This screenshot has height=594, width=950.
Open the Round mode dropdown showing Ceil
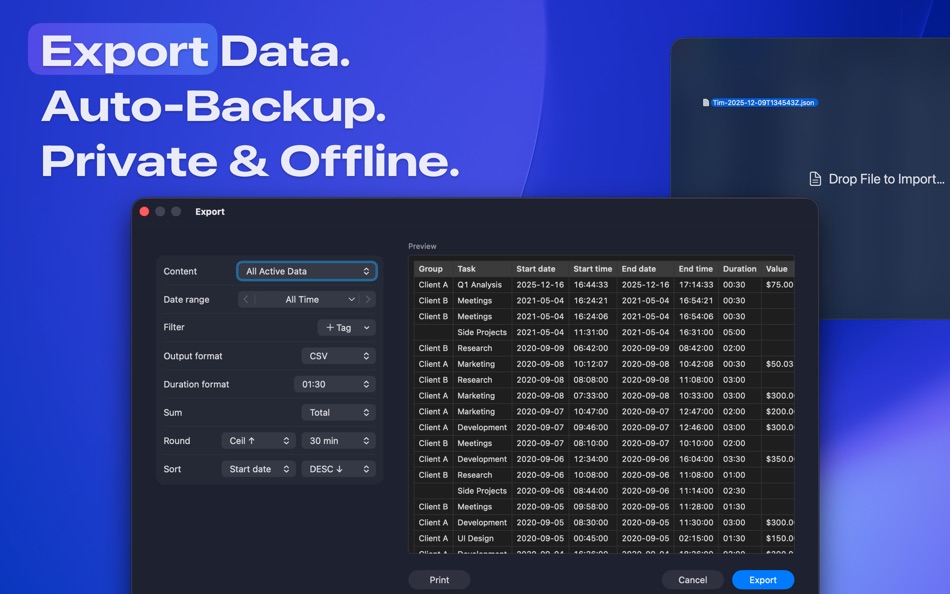click(x=258, y=440)
